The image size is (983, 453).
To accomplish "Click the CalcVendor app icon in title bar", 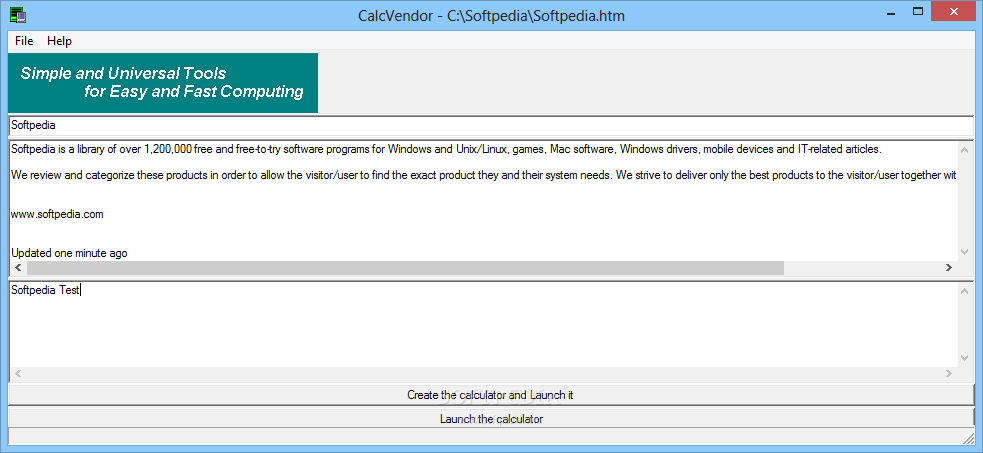I will point(17,14).
